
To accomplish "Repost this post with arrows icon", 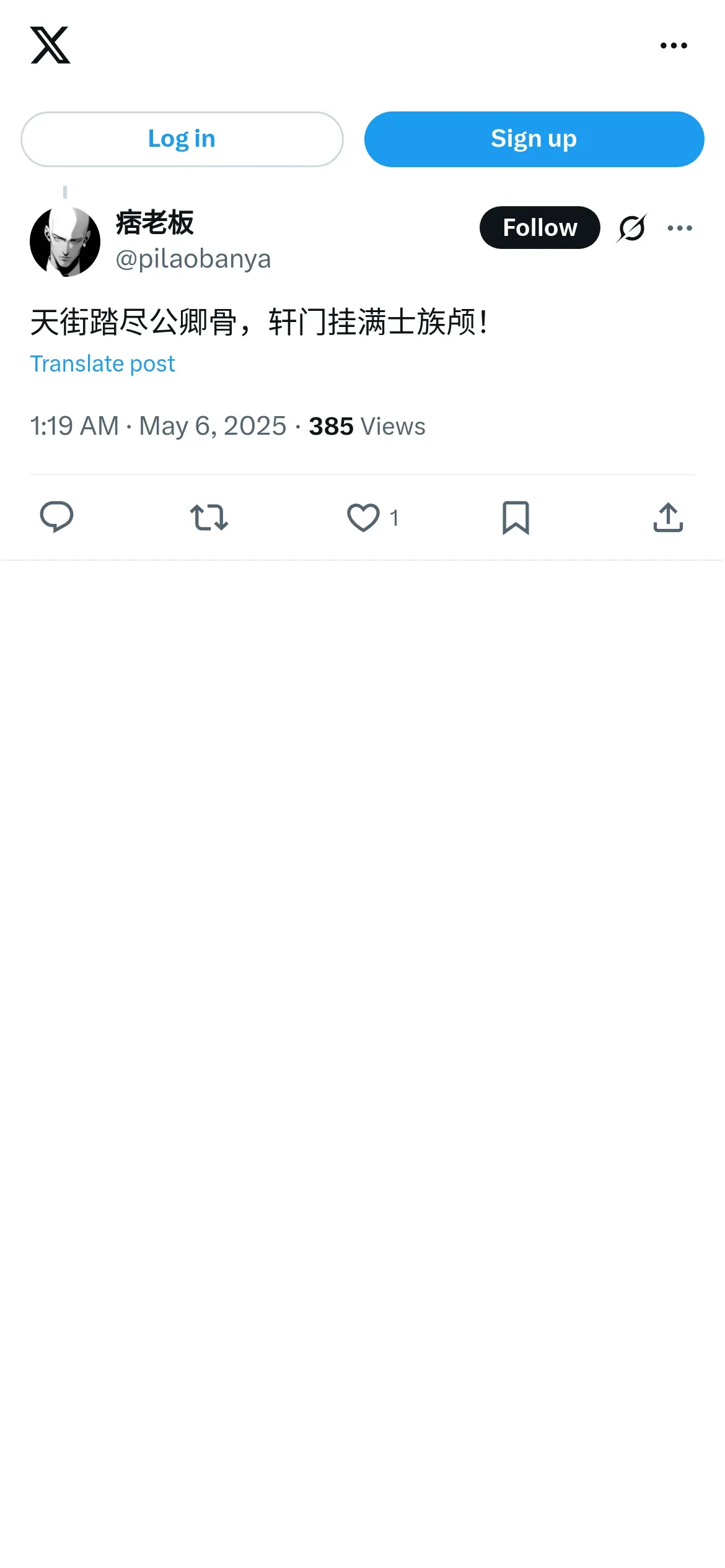I will [209, 517].
